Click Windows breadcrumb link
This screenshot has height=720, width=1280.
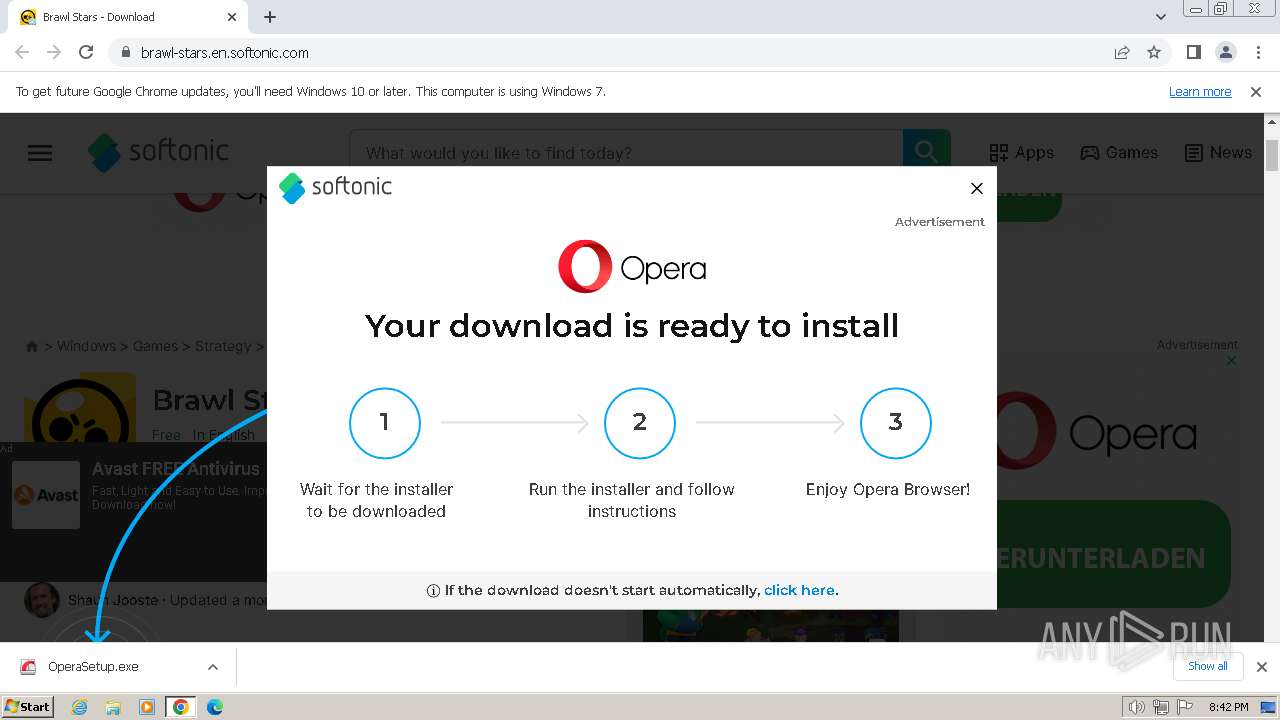click(x=86, y=346)
